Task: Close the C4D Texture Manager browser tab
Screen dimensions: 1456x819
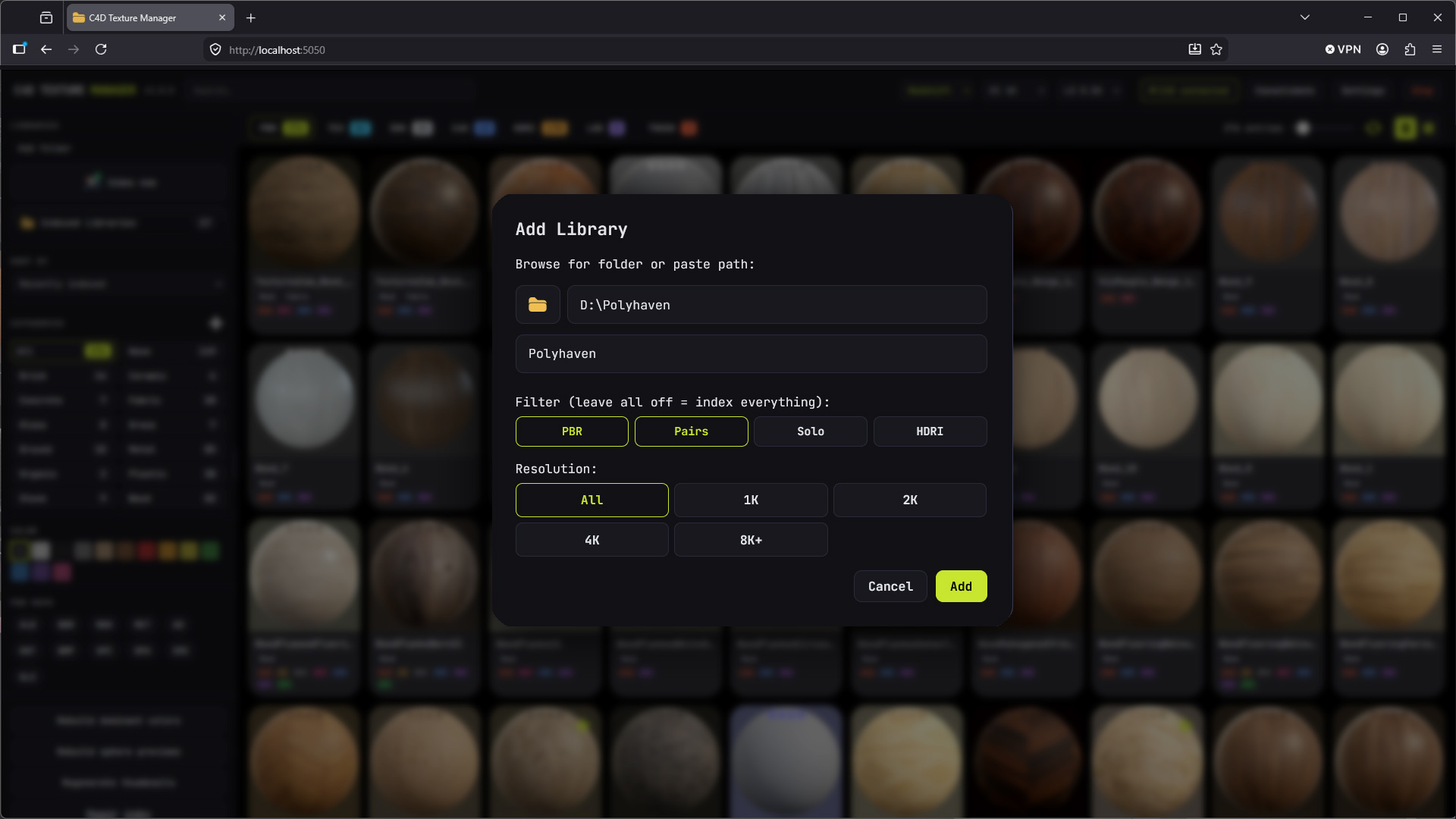Action: pyautogui.click(x=222, y=17)
